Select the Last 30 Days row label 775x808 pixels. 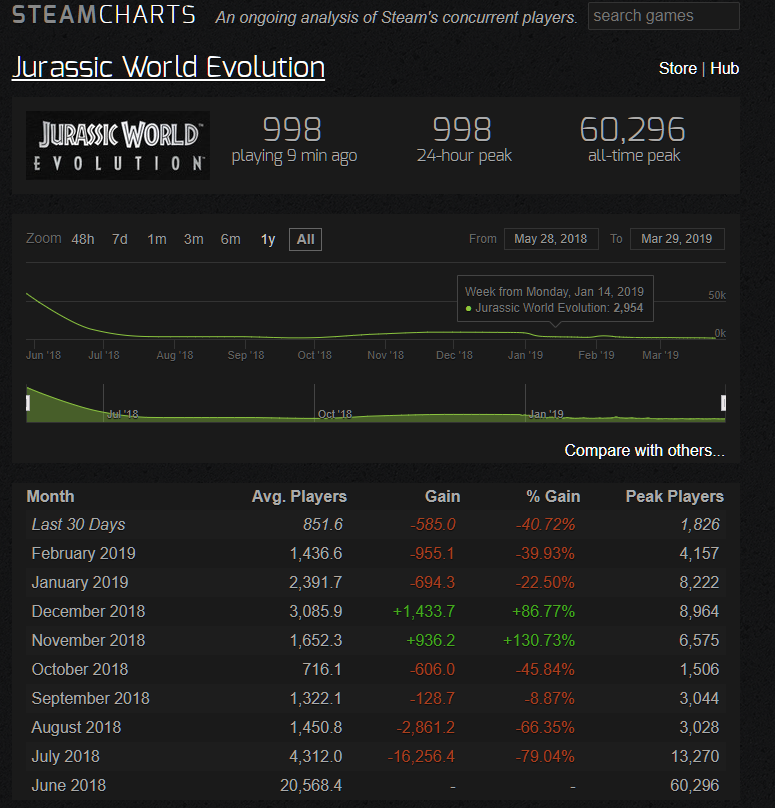(78, 525)
